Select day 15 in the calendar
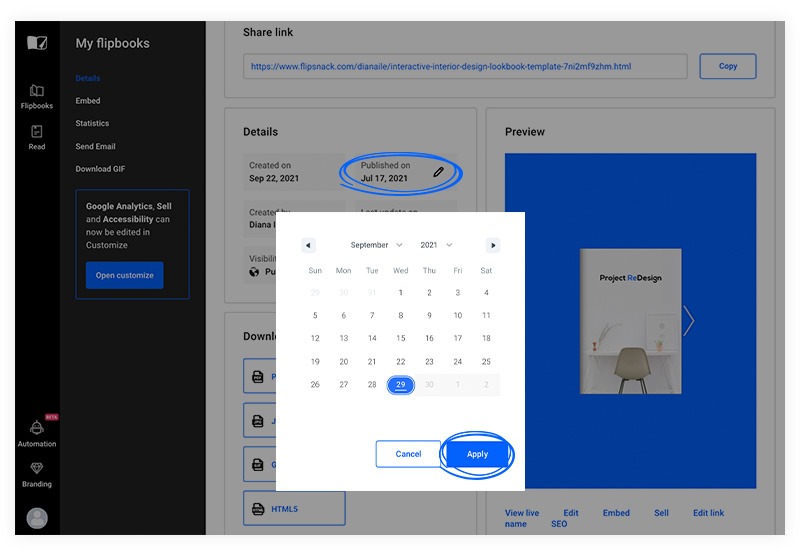Screen dimensions: 800x556 pos(401,338)
